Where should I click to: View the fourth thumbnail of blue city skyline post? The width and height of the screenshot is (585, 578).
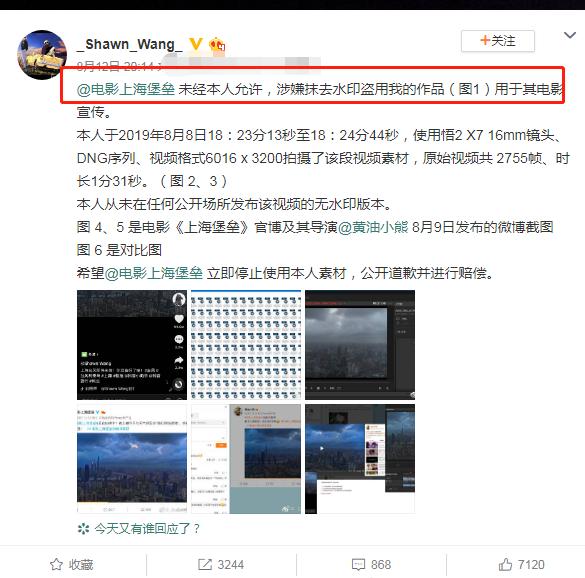pyautogui.click(x=132, y=459)
